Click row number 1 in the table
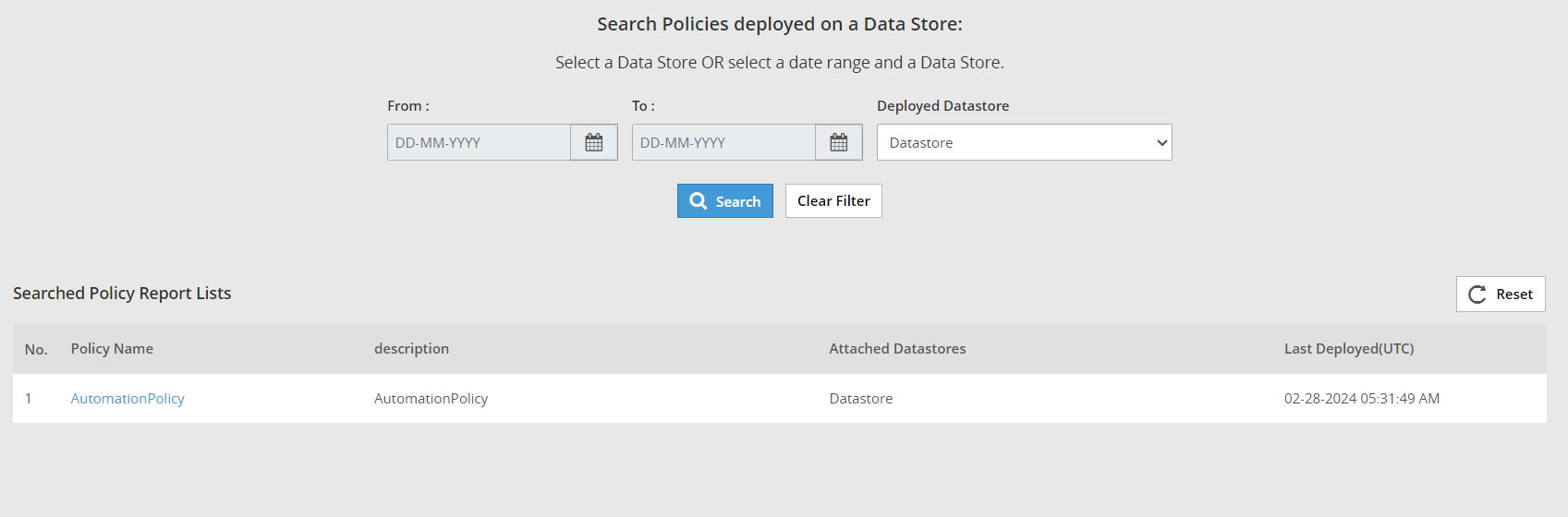The height and width of the screenshot is (517, 1568). coord(29,399)
